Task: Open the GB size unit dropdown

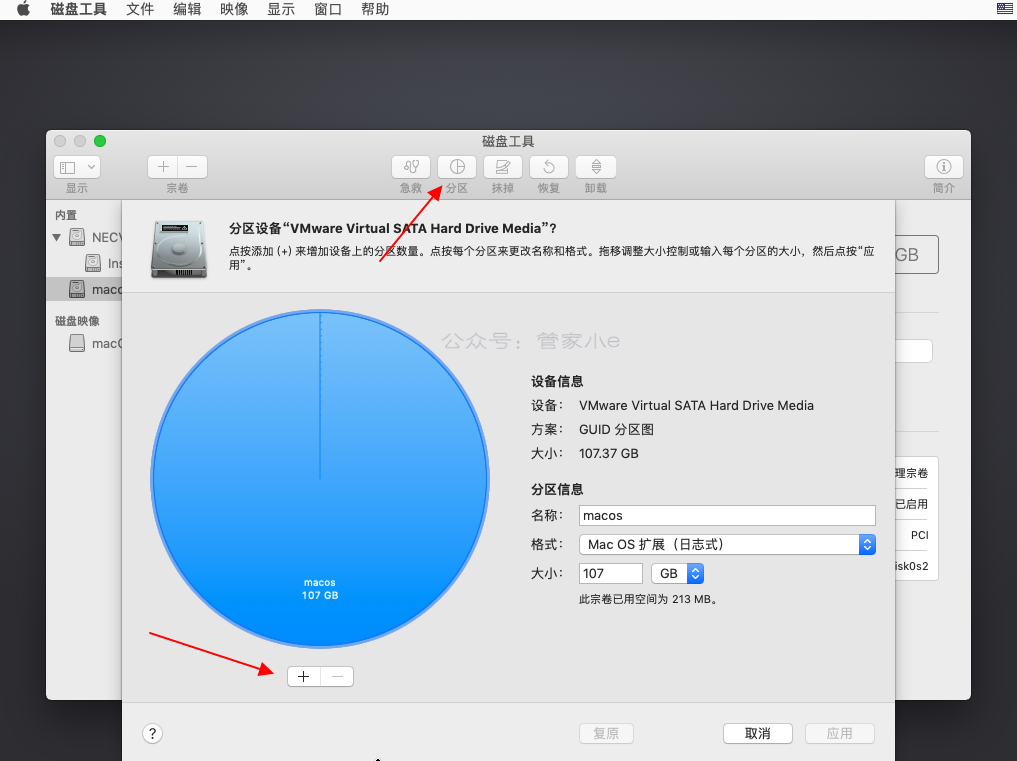Action: pos(677,574)
